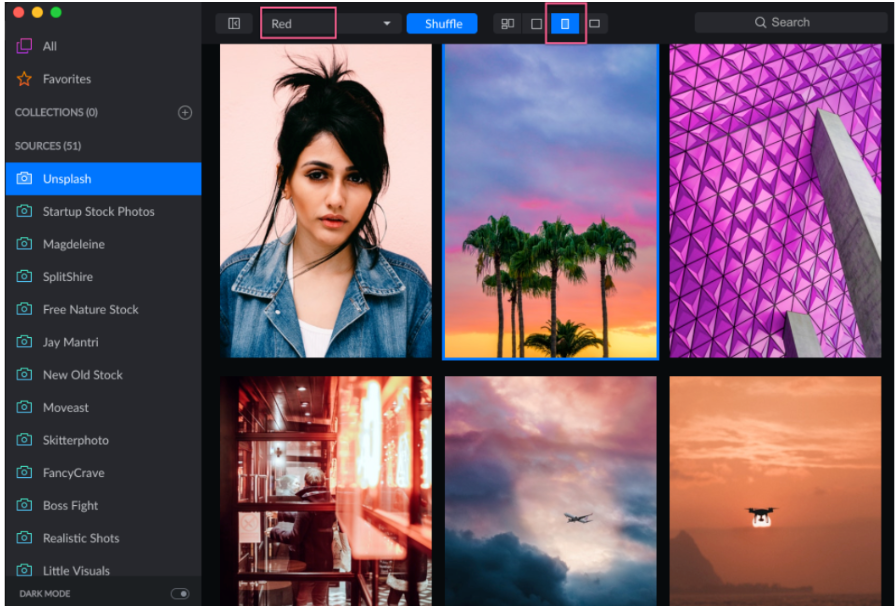Open the palm trees sunset photo
Image resolution: width=895 pixels, height=608 pixels.
(x=550, y=201)
